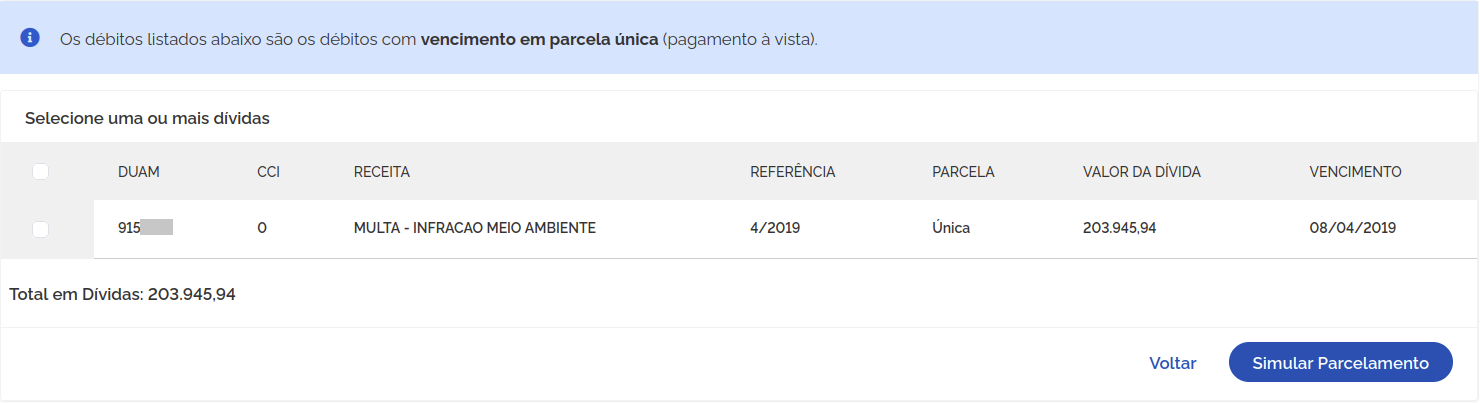This screenshot has height=403, width=1480.
Task: Toggle the select-all checkbox in table header
Action: 40,172
